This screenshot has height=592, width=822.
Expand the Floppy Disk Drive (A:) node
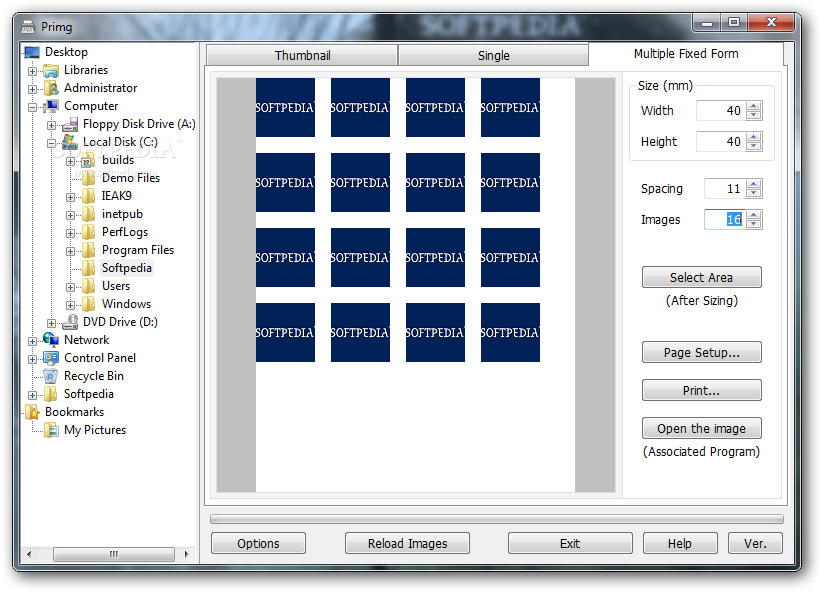coord(51,125)
